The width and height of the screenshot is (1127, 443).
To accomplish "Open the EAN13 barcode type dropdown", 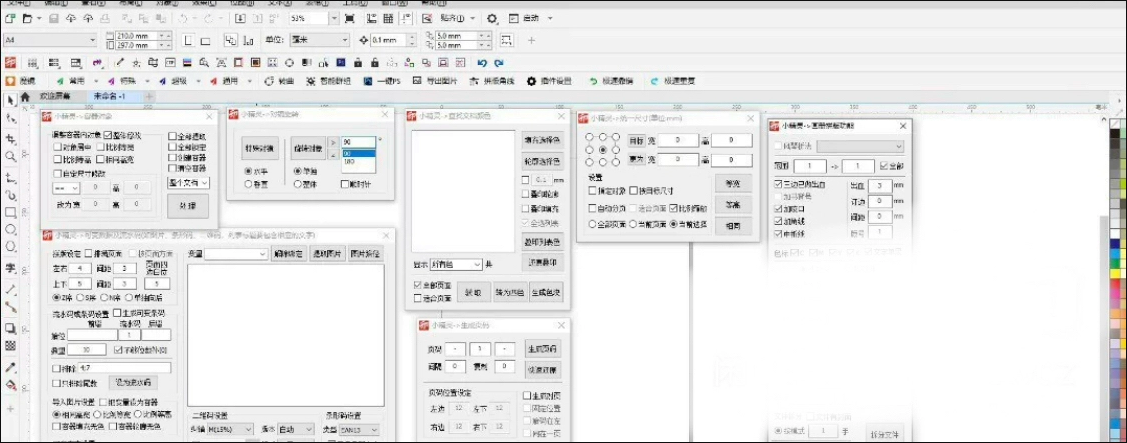I will coord(359,429).
